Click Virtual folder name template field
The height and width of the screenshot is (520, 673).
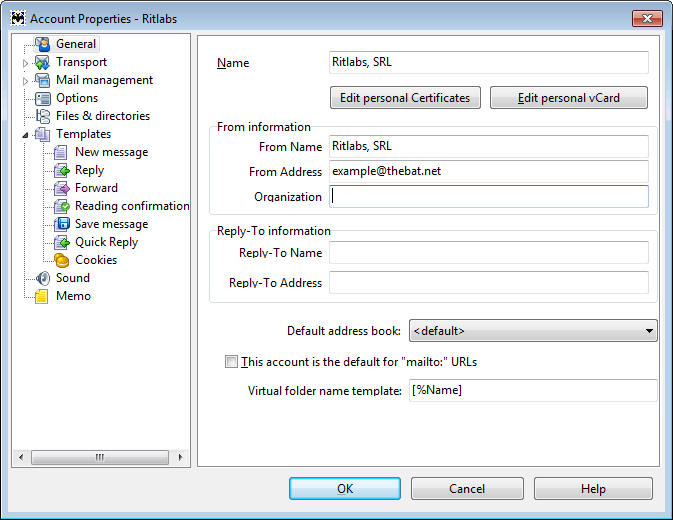pos(533,390)
